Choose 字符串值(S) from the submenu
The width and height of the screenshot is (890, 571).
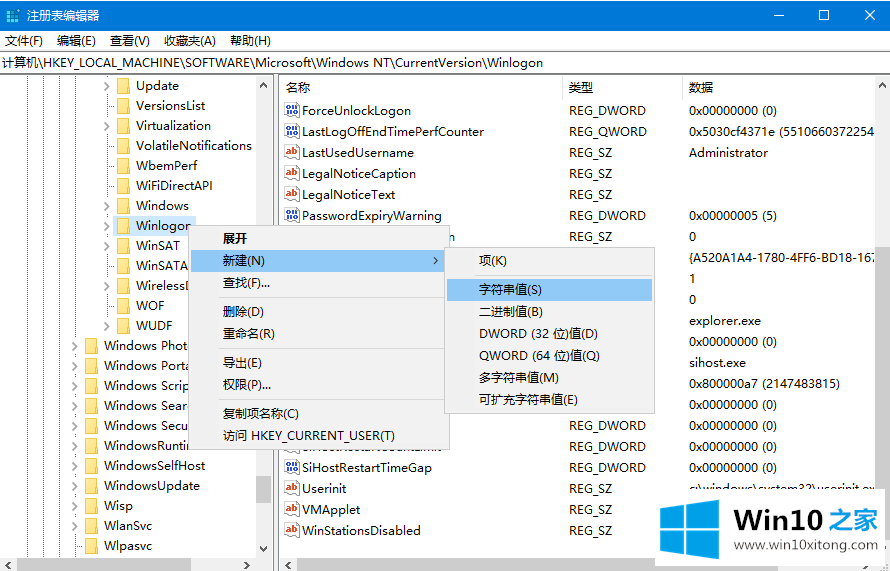(x=510, y=290)
